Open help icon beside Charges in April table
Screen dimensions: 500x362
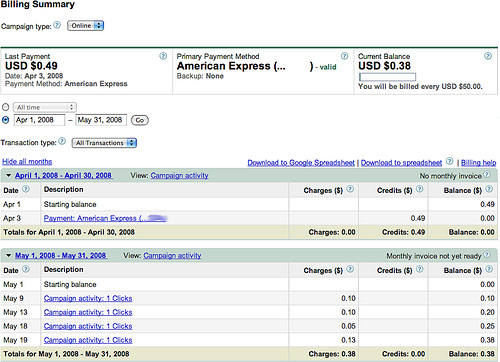(350, 189)
